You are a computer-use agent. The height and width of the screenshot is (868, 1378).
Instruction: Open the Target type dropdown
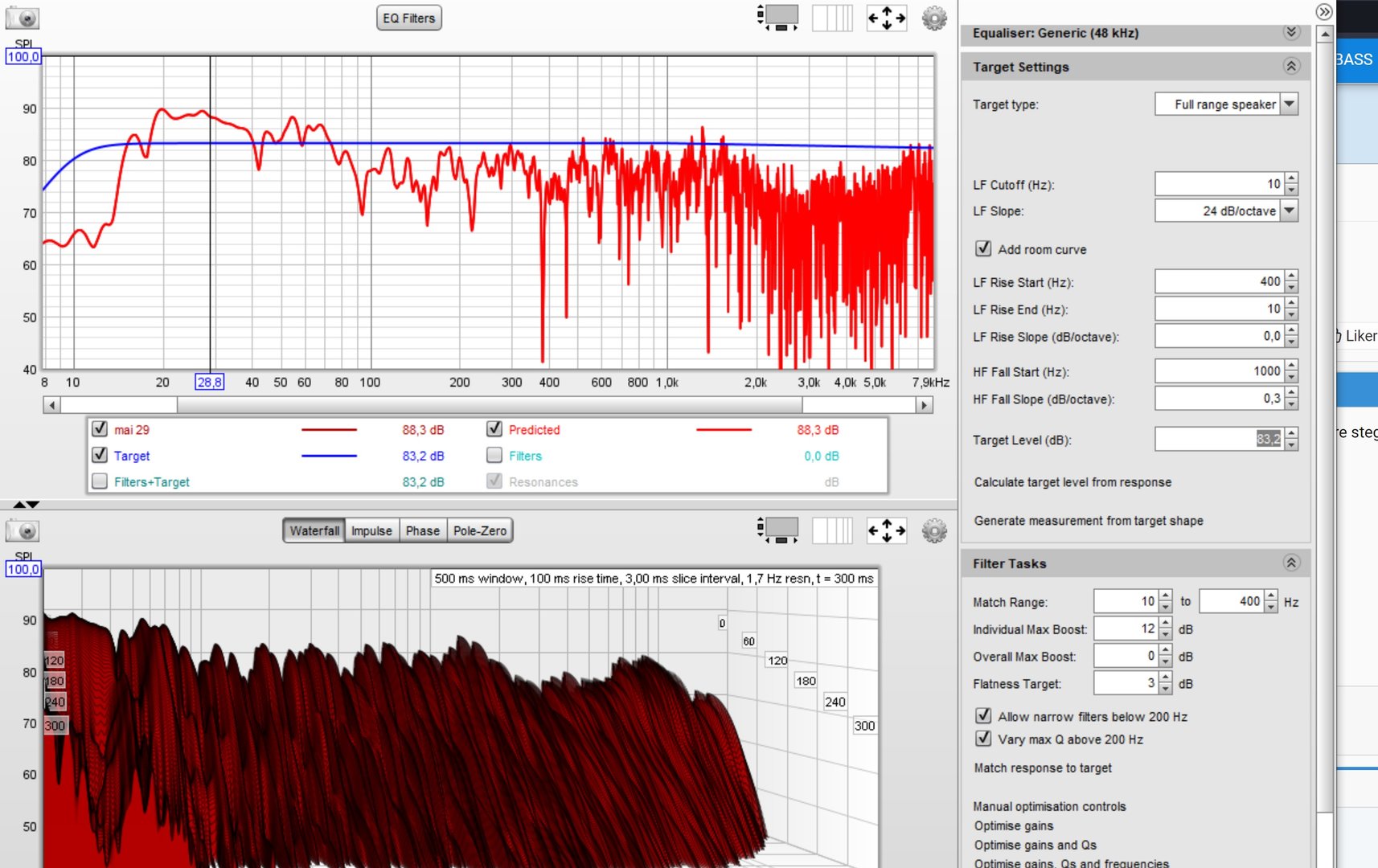1289,104
